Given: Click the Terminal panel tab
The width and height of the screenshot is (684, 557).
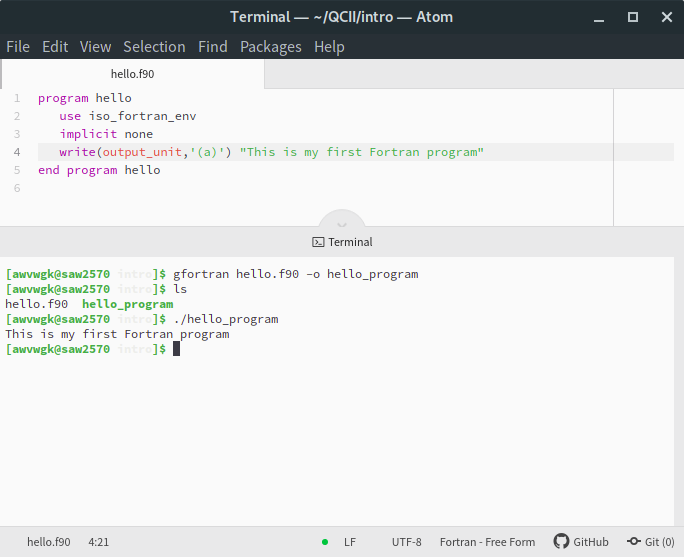Looking at the screenshot, I should pos(342,242).
